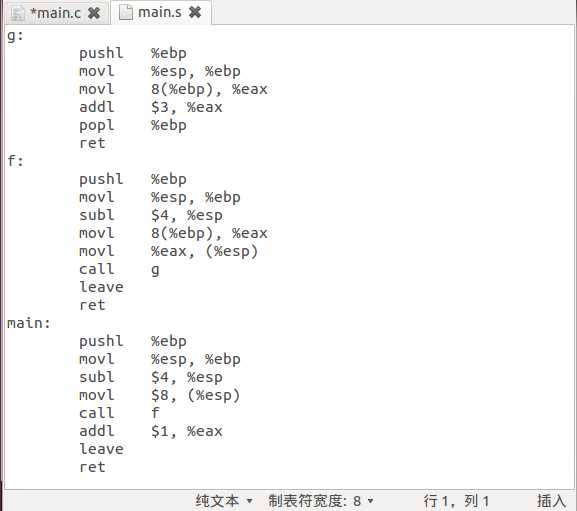
Task: Click the 行 1, 列 1 cursor position
Action: point(456,501)
